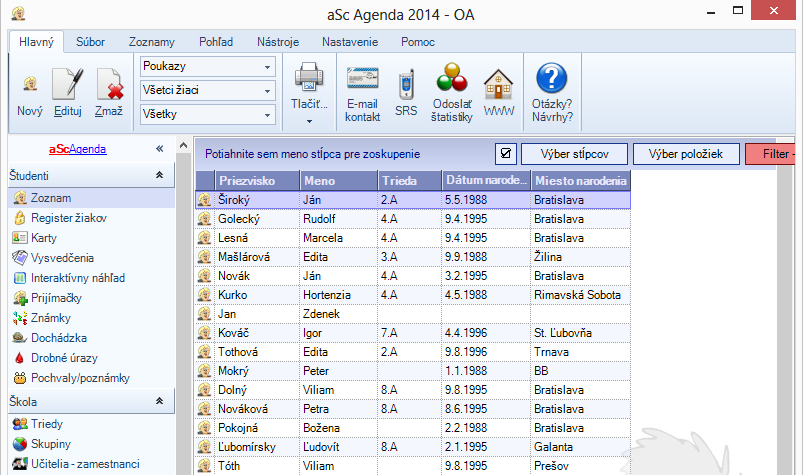This screenshot has height=475, width=803.
Task: Open the Všetci žiaci dropdown
Action: 207,90
